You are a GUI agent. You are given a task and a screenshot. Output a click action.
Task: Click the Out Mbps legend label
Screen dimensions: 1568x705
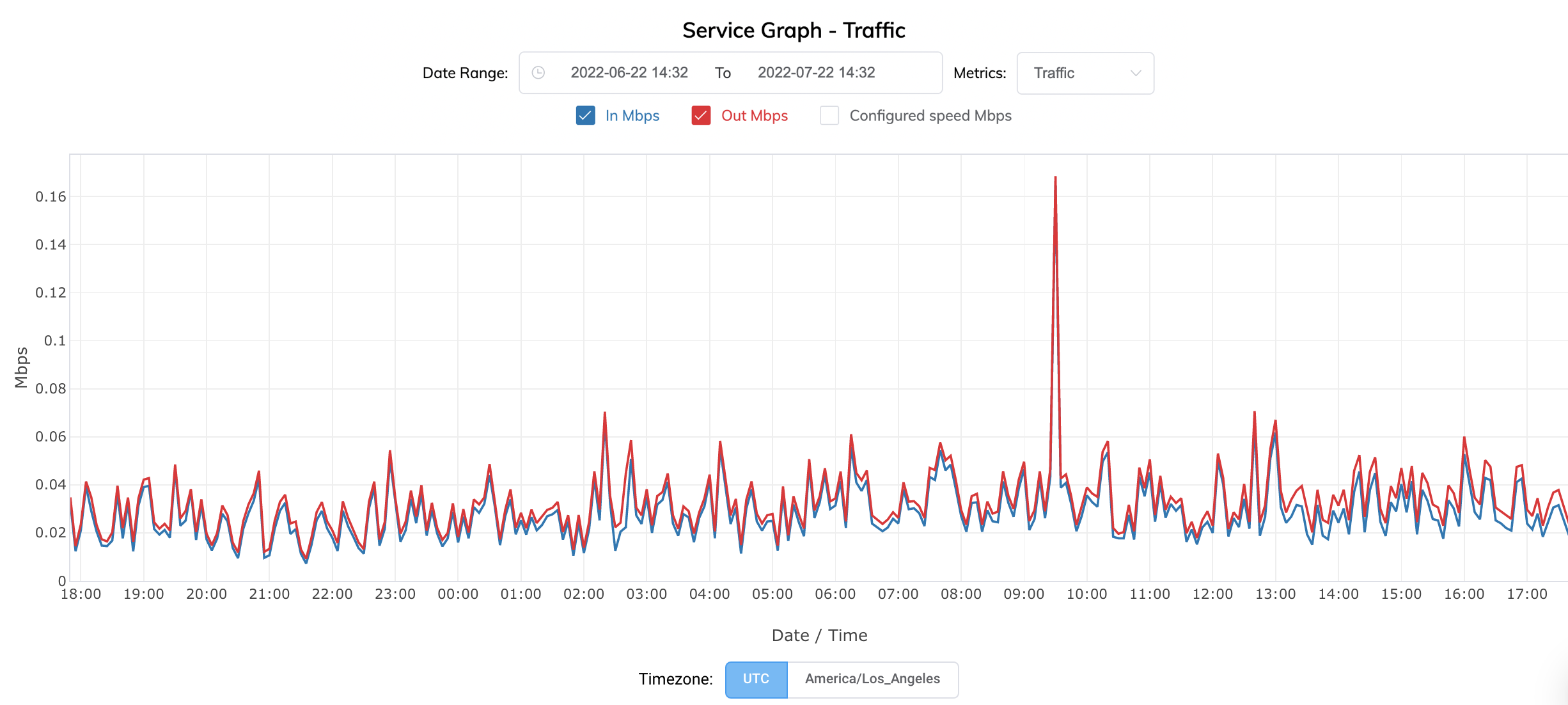point(755,116)
